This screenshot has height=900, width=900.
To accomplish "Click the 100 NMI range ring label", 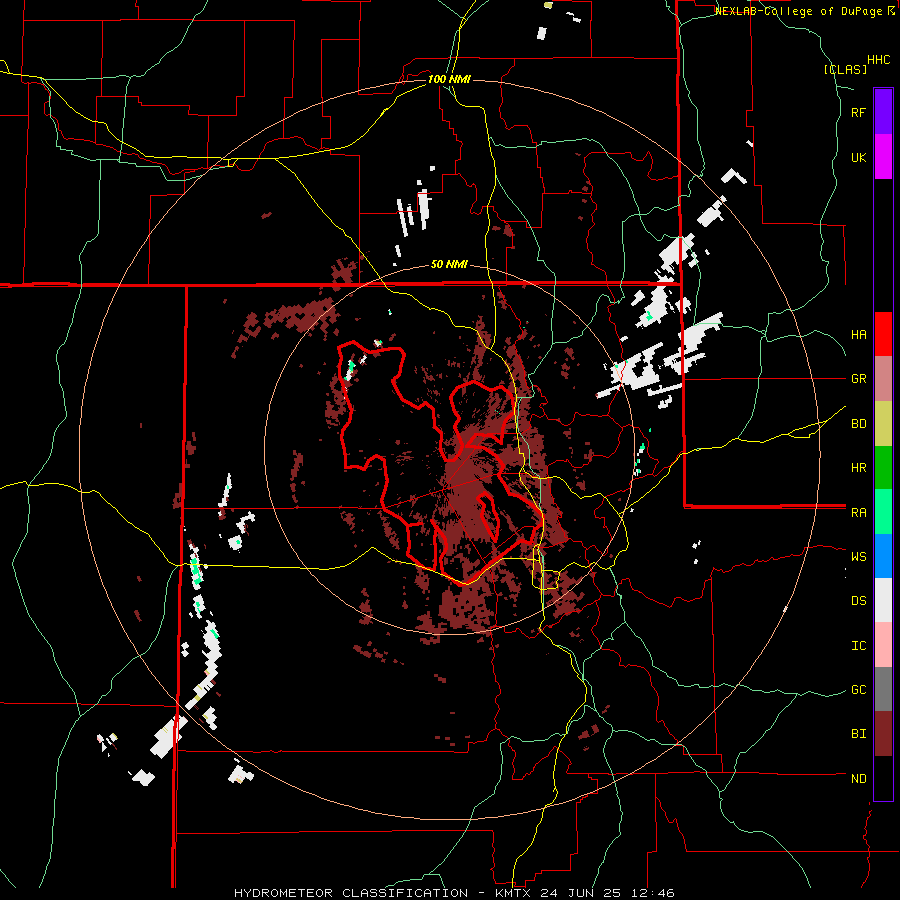I will [x=449, y=79].
